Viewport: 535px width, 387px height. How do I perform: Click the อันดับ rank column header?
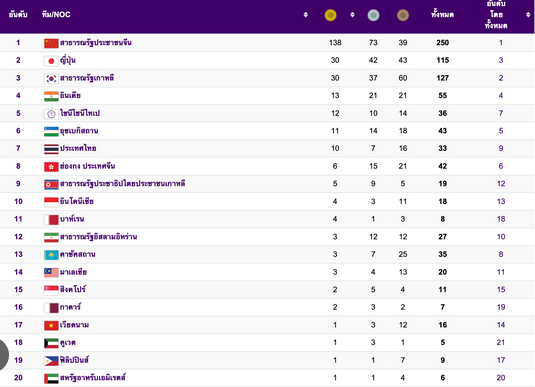click(x=18, y=14)
